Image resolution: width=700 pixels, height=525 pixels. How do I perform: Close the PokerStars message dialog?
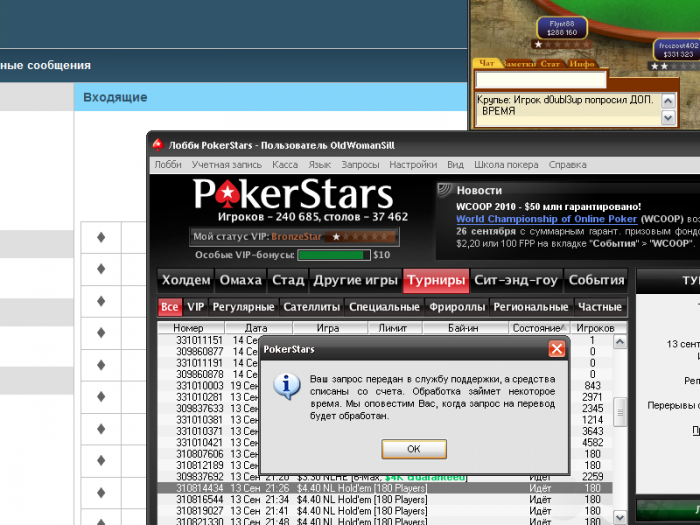point(556,349)
